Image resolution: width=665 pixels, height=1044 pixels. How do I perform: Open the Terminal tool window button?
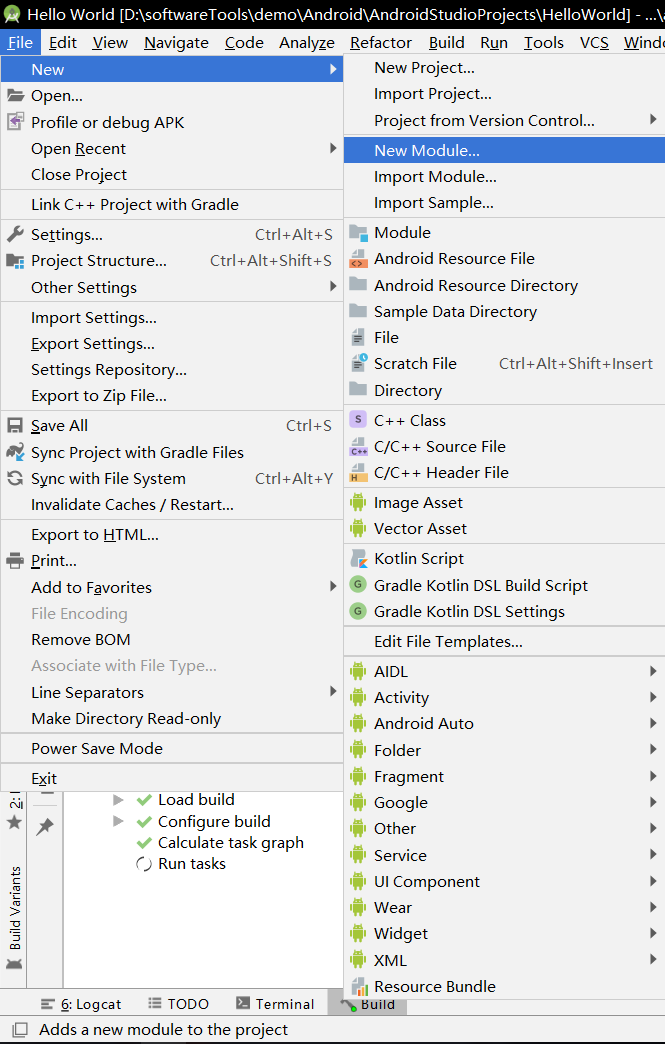[275, 1004]
